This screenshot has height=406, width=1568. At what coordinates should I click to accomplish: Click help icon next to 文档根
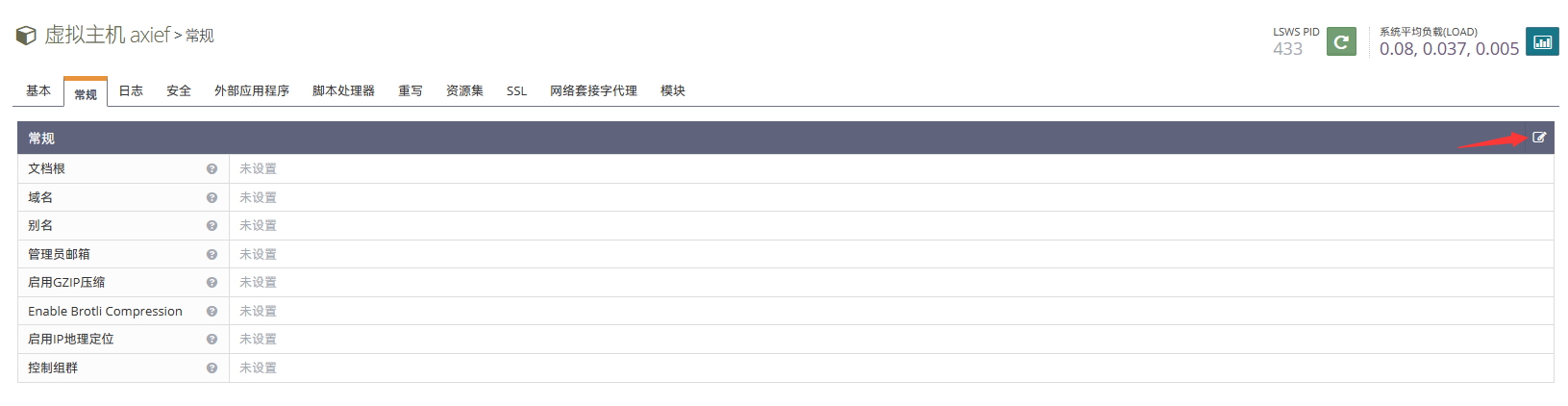[x=212, y=168]
